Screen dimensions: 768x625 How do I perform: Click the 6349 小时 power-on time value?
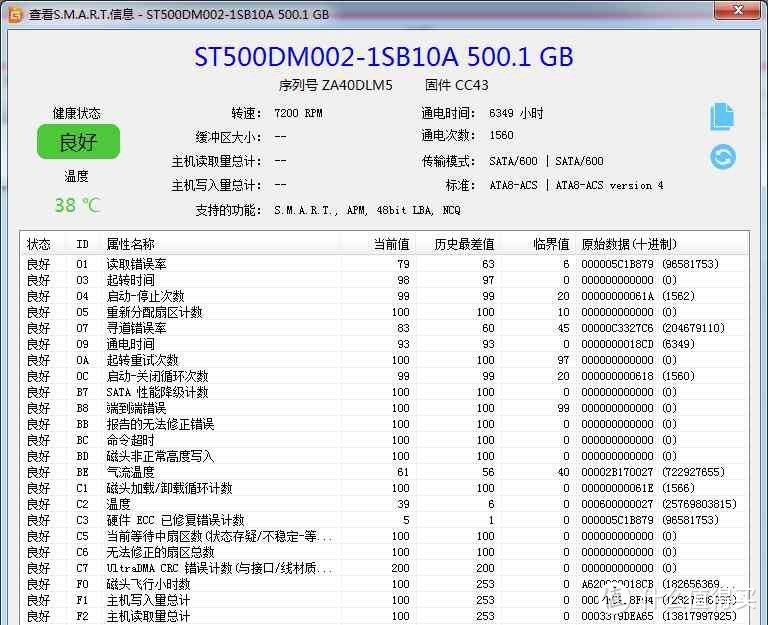coord(516,113)
